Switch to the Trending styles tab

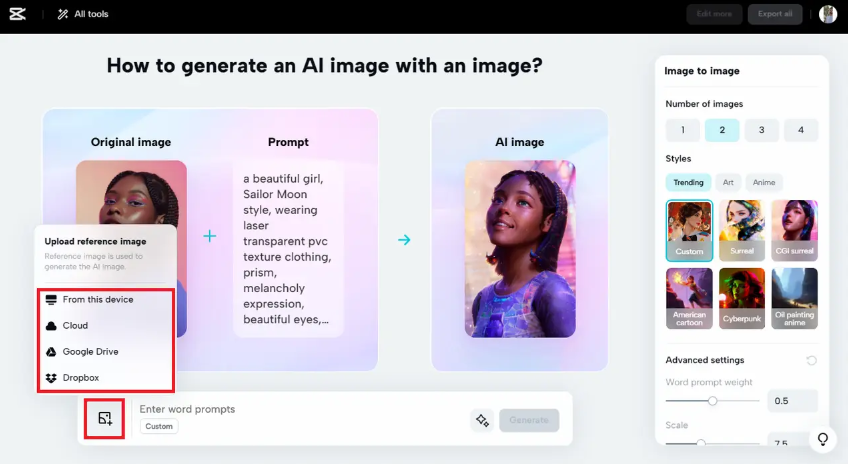(x=688, y=182)
